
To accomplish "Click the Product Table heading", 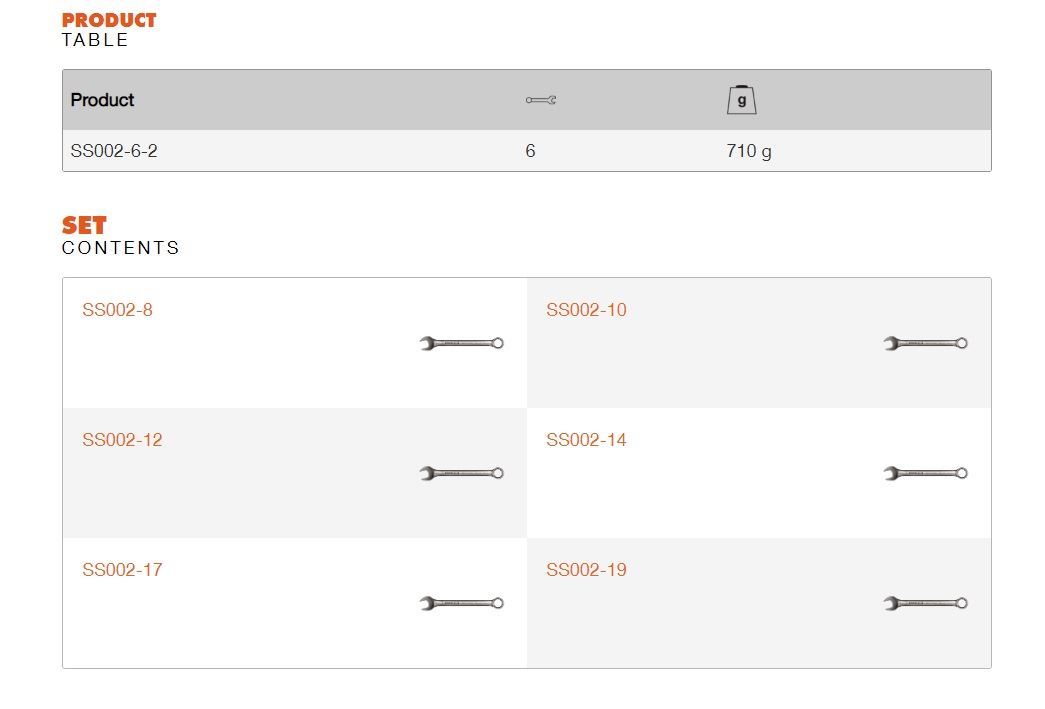I will pos(109,30).
